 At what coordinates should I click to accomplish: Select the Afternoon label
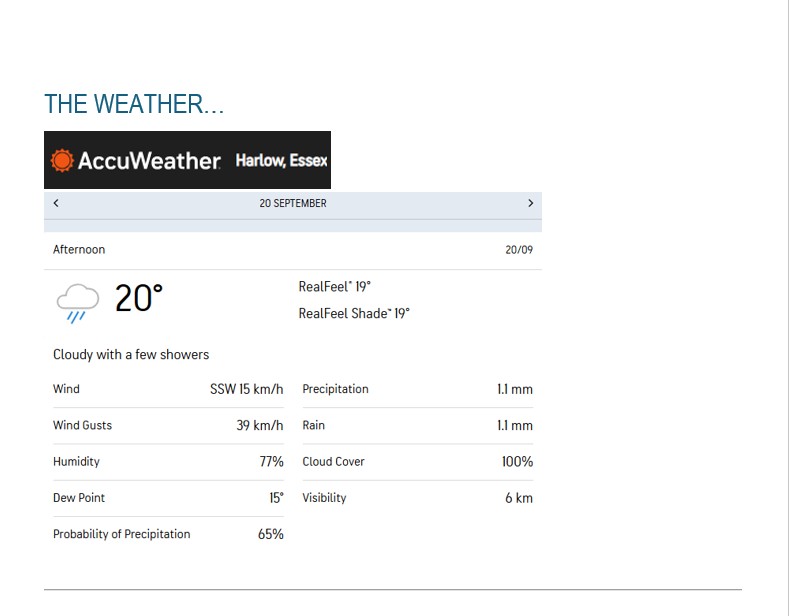(79, 250)
